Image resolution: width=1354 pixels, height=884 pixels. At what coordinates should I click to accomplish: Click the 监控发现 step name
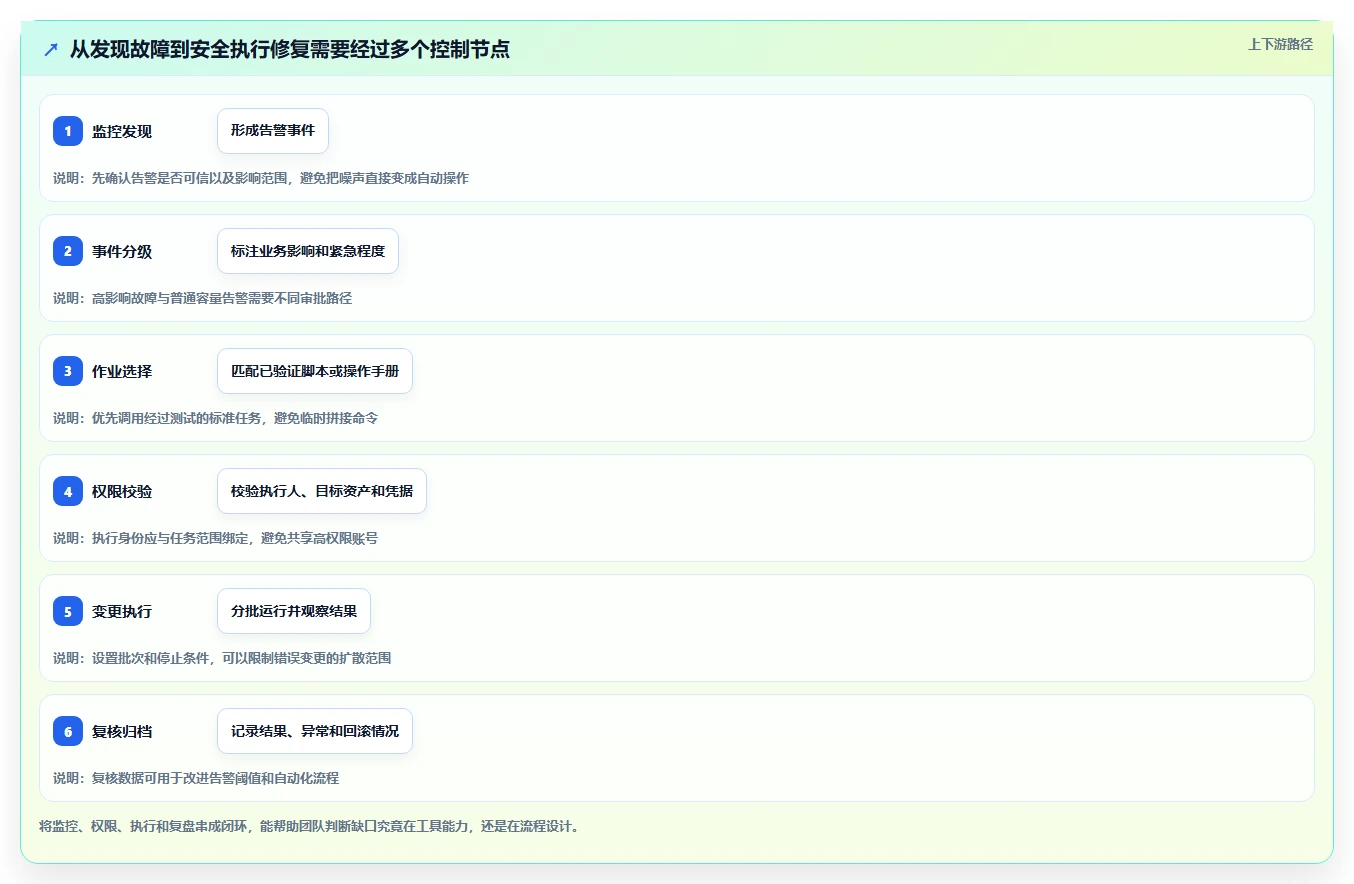coord(122,131)
